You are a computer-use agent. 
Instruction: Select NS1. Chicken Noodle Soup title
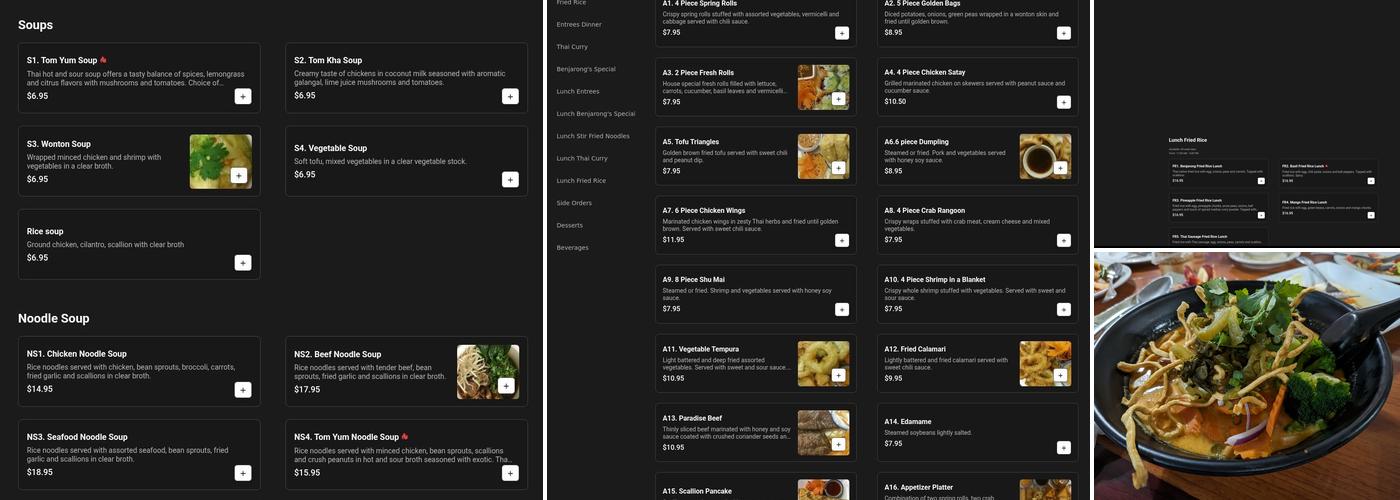77,354
